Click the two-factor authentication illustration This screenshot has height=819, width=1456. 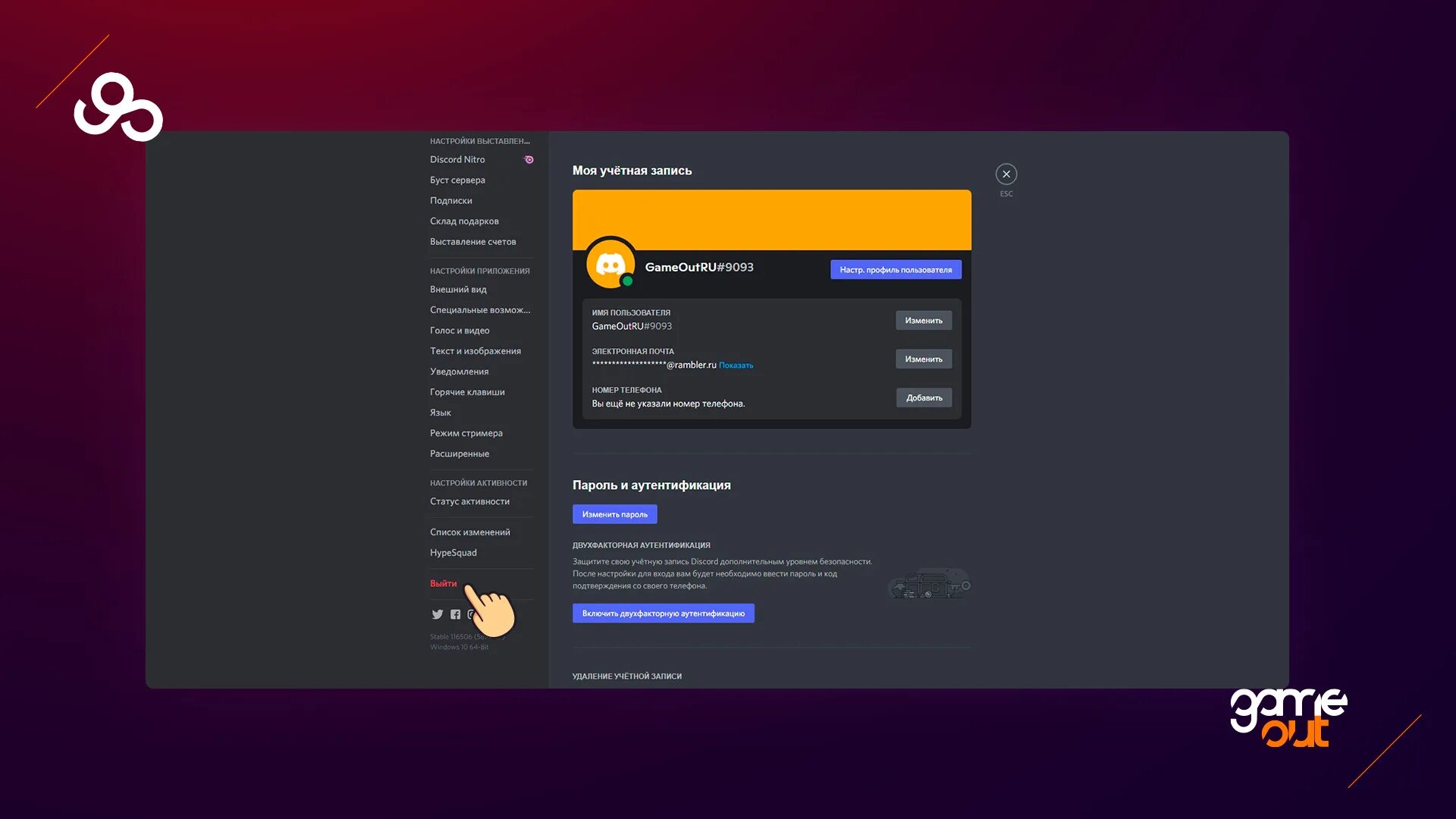pyautogui.click(x=930, y=583)
